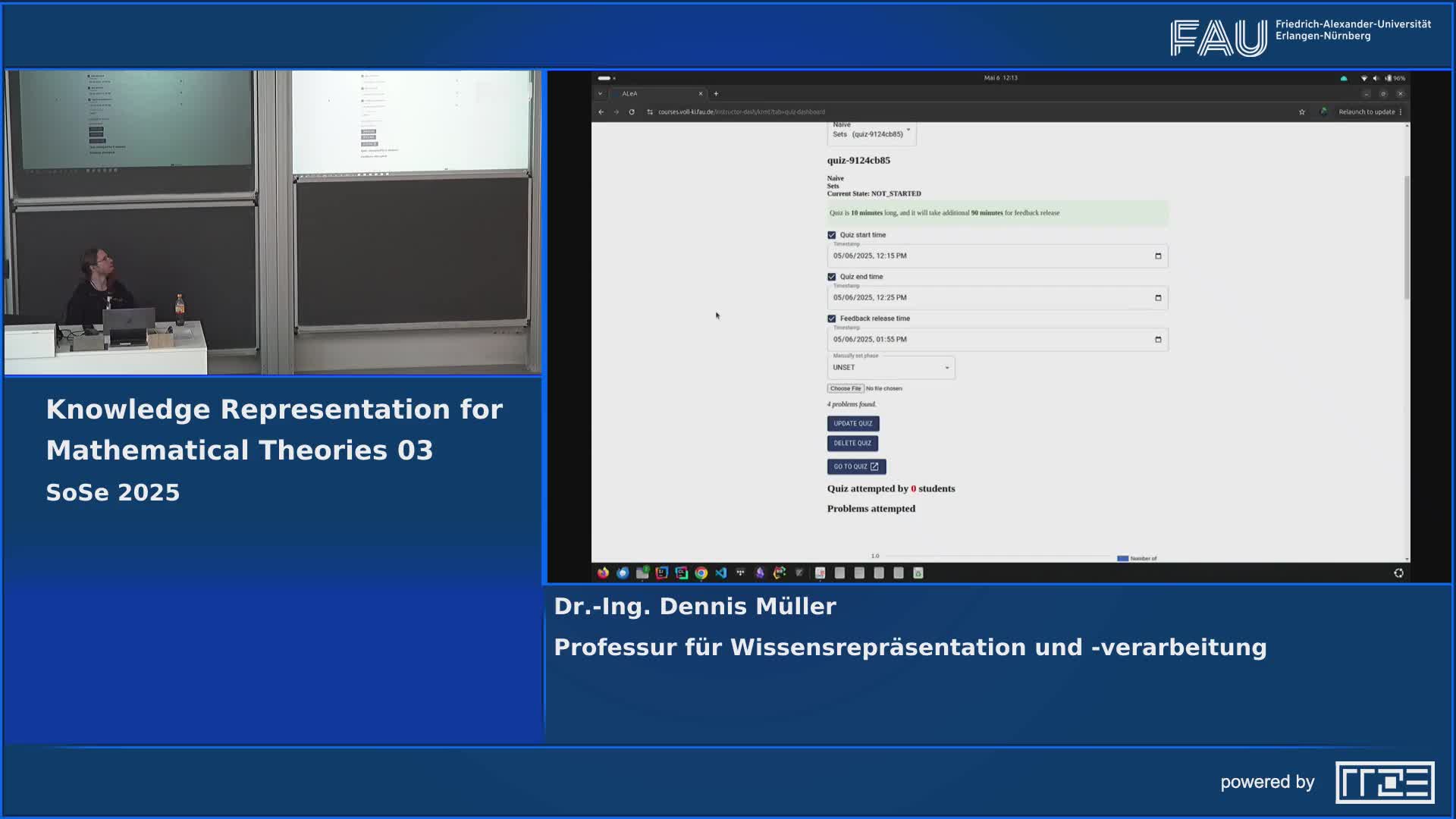Bookmark the page using the star icon
Image resolution: width=1456 pixels, height=819 pixels.
pos(1302,112)
